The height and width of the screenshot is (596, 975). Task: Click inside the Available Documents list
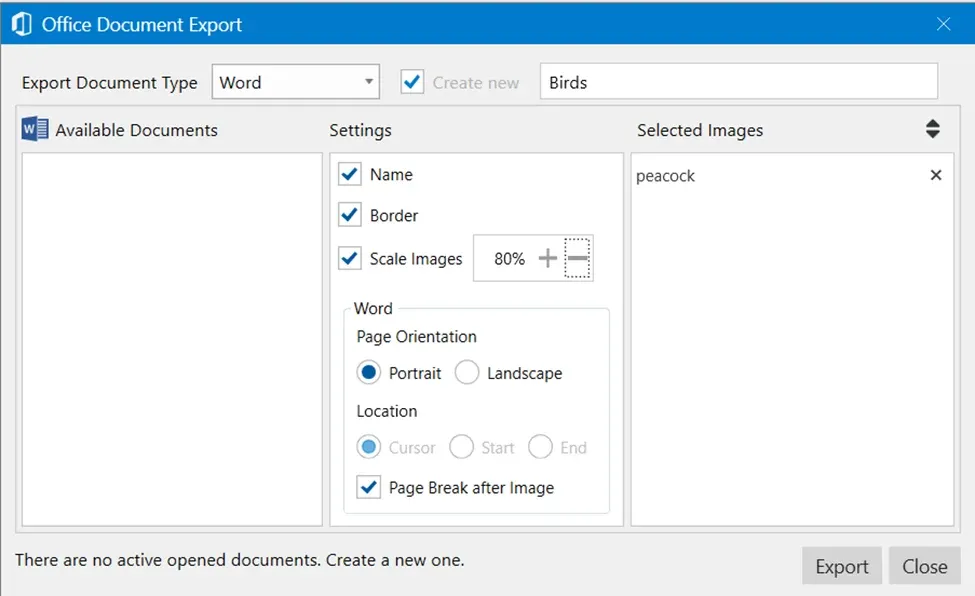point(172,339)
